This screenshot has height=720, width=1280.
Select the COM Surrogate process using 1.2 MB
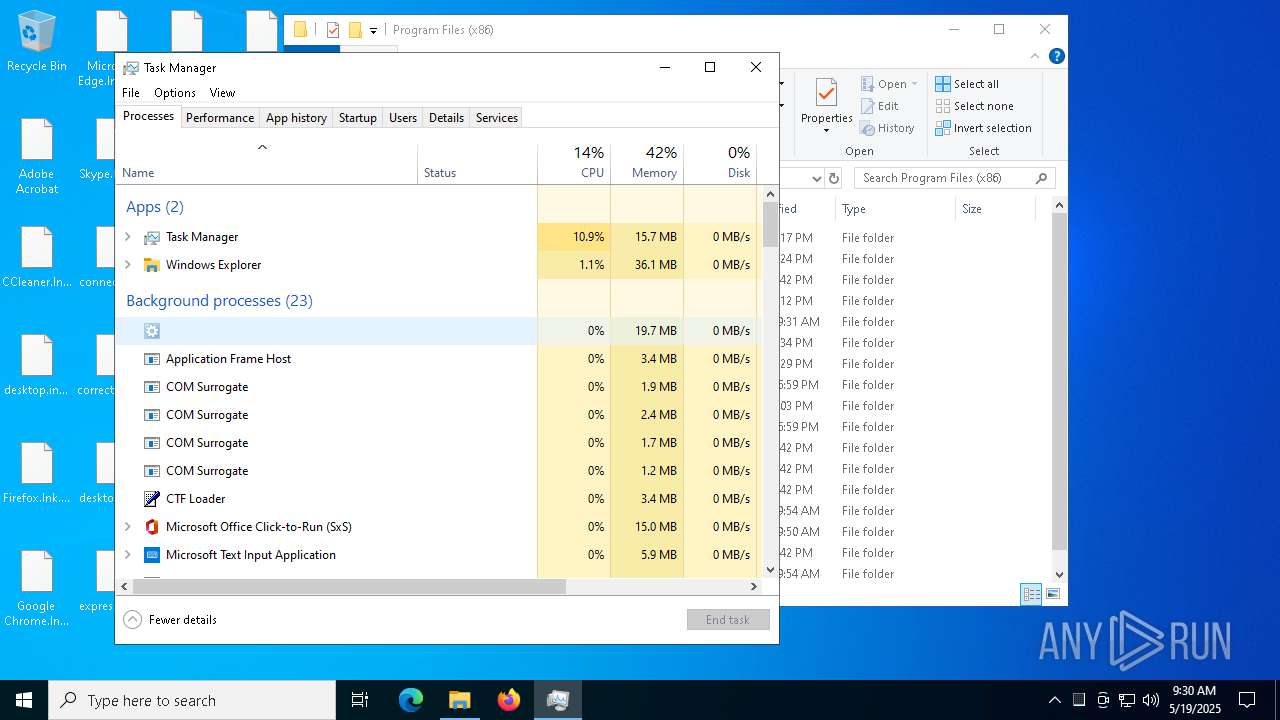437,471
